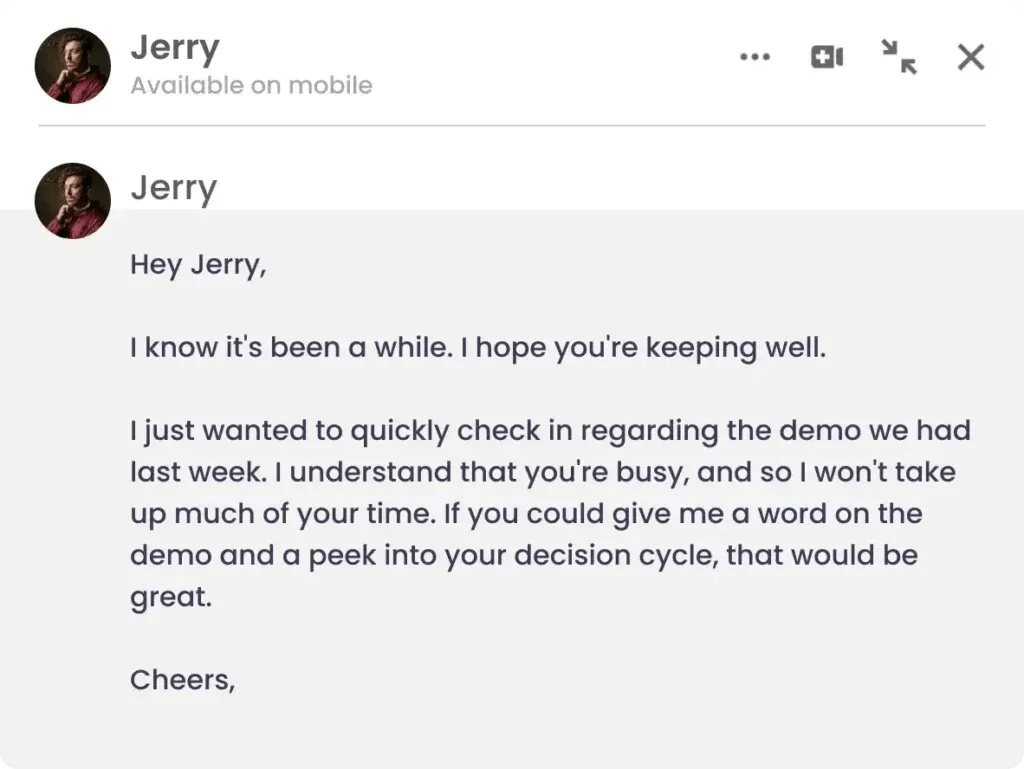
Task: Click the 'Cheers,' sign-off line
Action: coord(182,679)
